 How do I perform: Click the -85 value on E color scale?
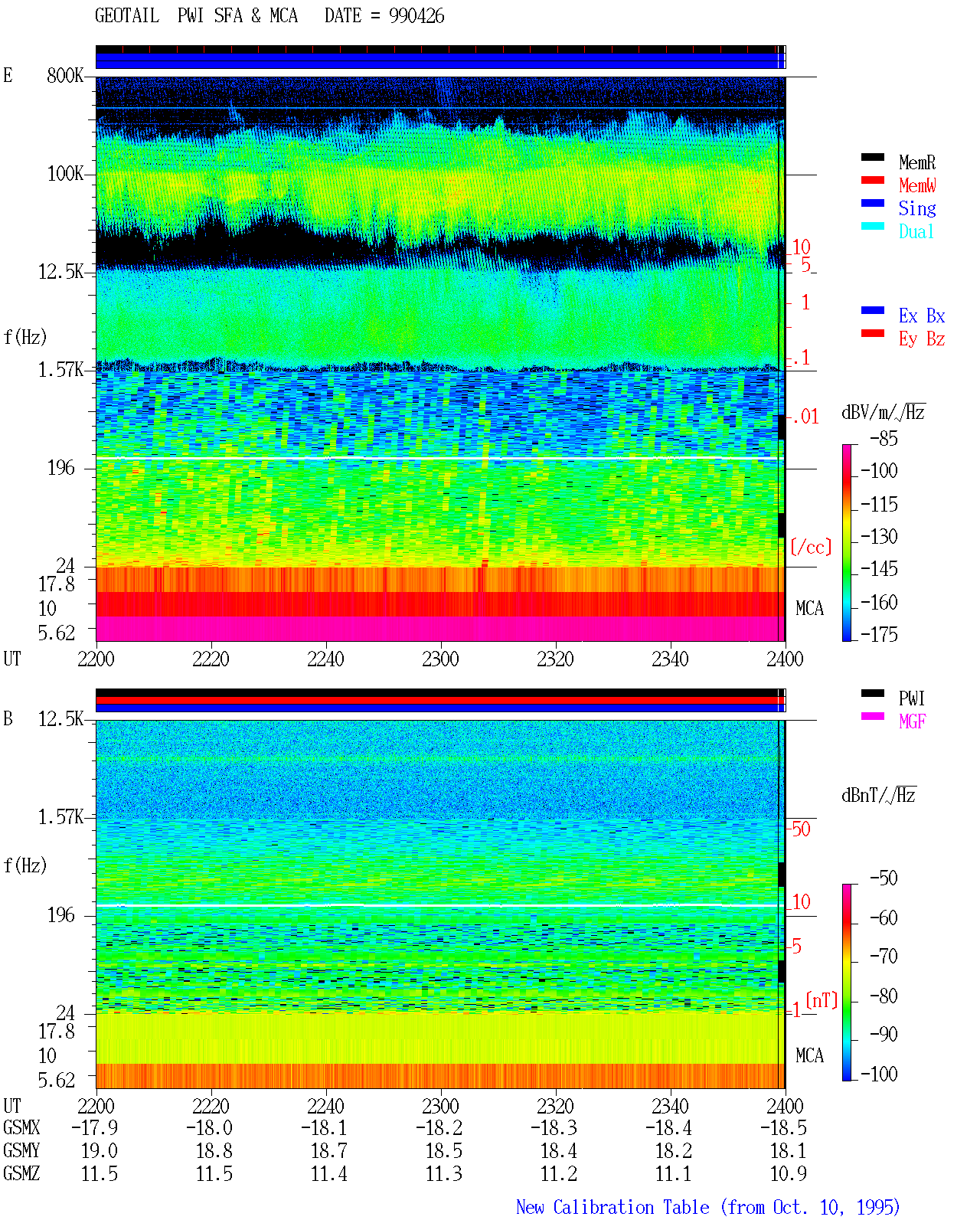(884, 439)
